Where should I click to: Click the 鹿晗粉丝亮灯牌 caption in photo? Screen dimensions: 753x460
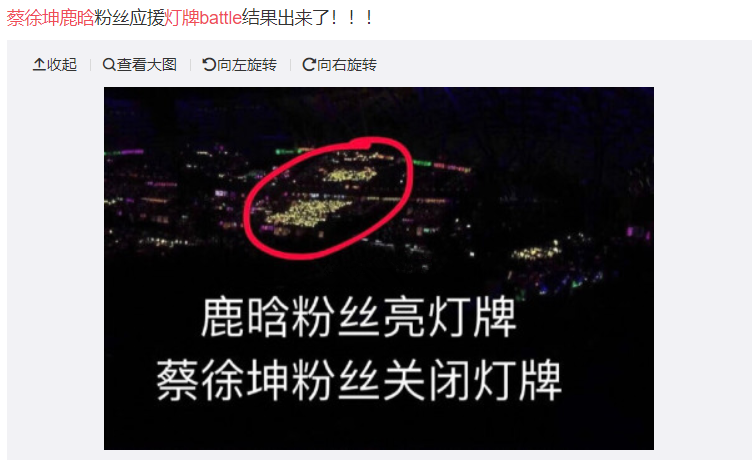point(359,318)
